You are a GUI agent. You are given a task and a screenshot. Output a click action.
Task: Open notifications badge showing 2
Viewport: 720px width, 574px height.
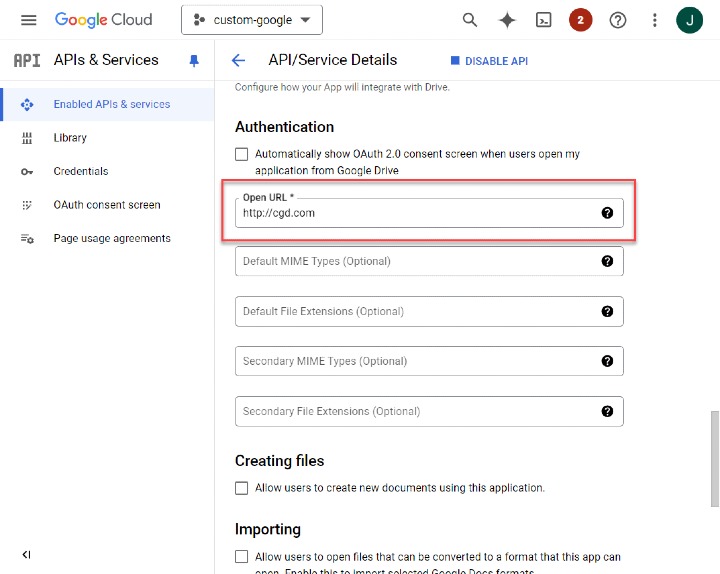click(x=580, y=20)
